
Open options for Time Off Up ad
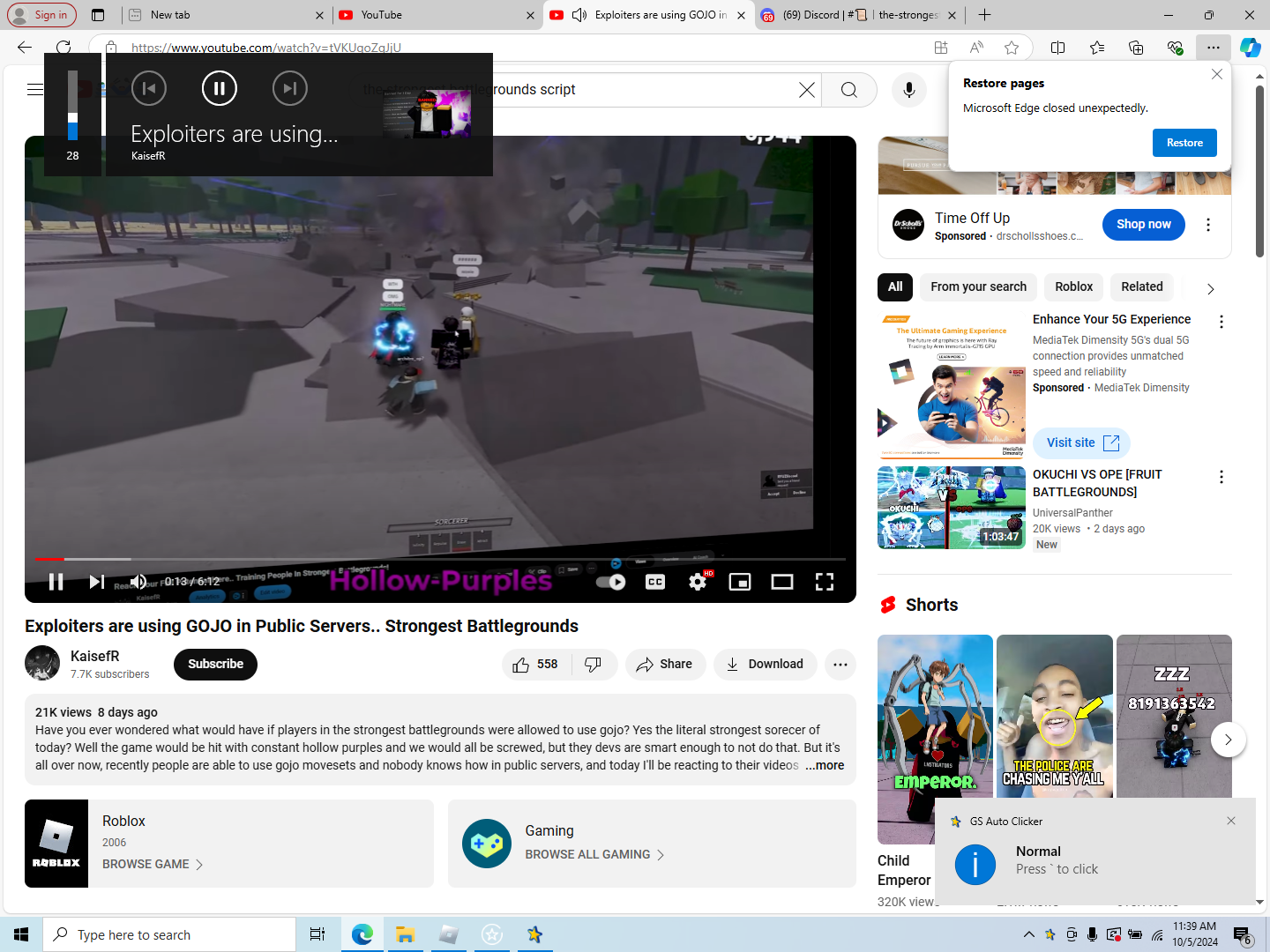coord(1208,226)
